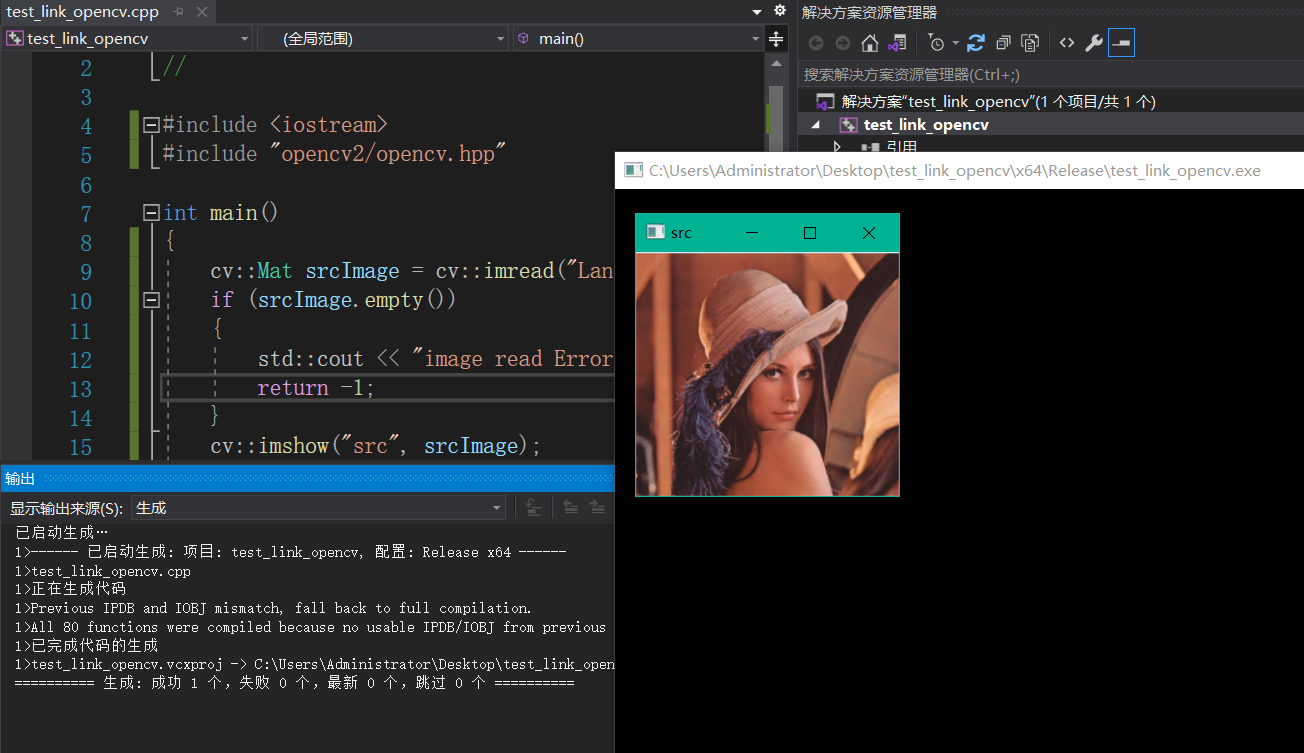Click the 输出 panel title bar
Image resolution: width=1304 pixels, height=753 pixels.
pos(306,479)
